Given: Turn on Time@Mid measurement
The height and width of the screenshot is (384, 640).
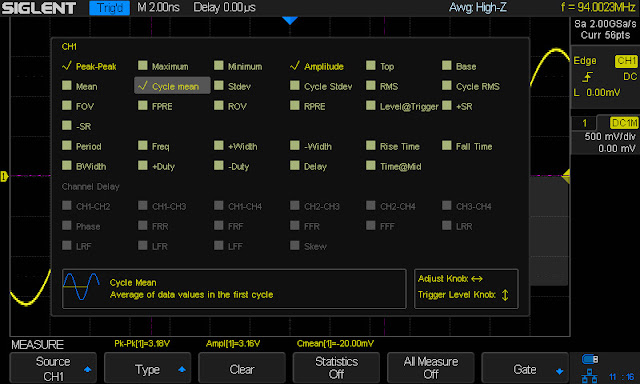Looking at the screenshot, I should [371, 165].
